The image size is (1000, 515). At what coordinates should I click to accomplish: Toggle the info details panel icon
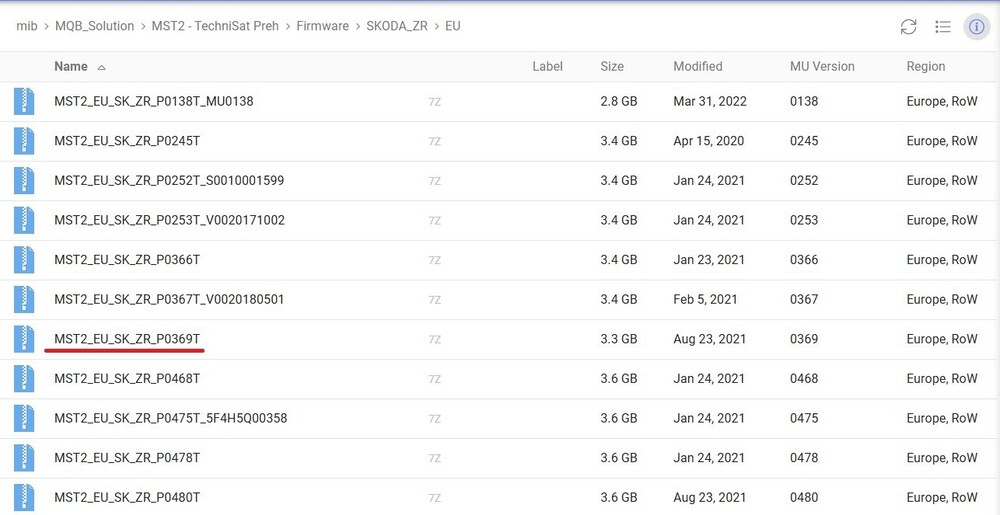coord(976,27)
